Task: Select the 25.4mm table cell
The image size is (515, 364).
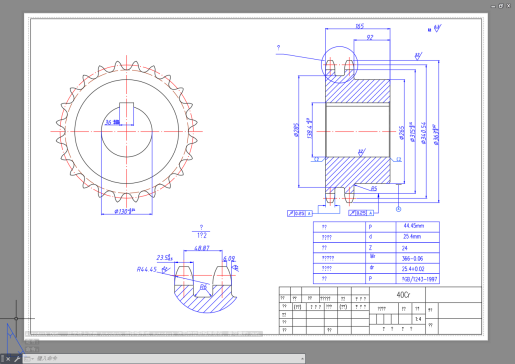Action: pos(412,237)
